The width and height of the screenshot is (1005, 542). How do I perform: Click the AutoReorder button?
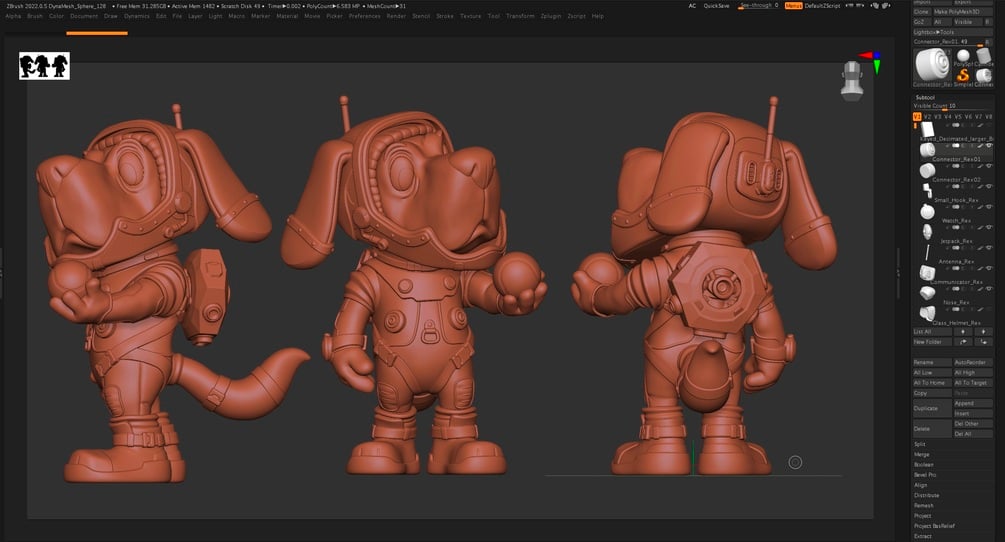coord(973,363)
